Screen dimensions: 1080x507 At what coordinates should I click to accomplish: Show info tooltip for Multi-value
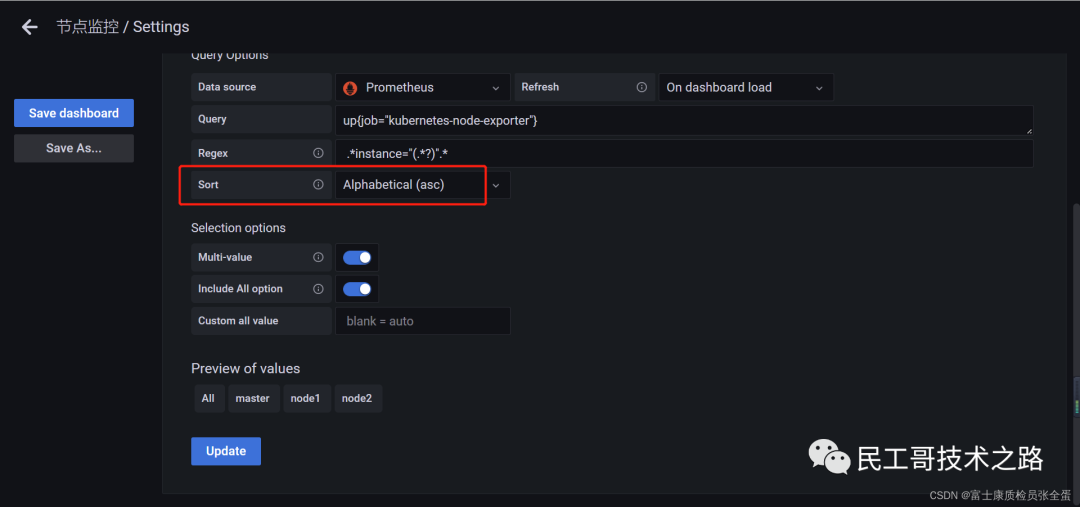(x=318, y=257)
